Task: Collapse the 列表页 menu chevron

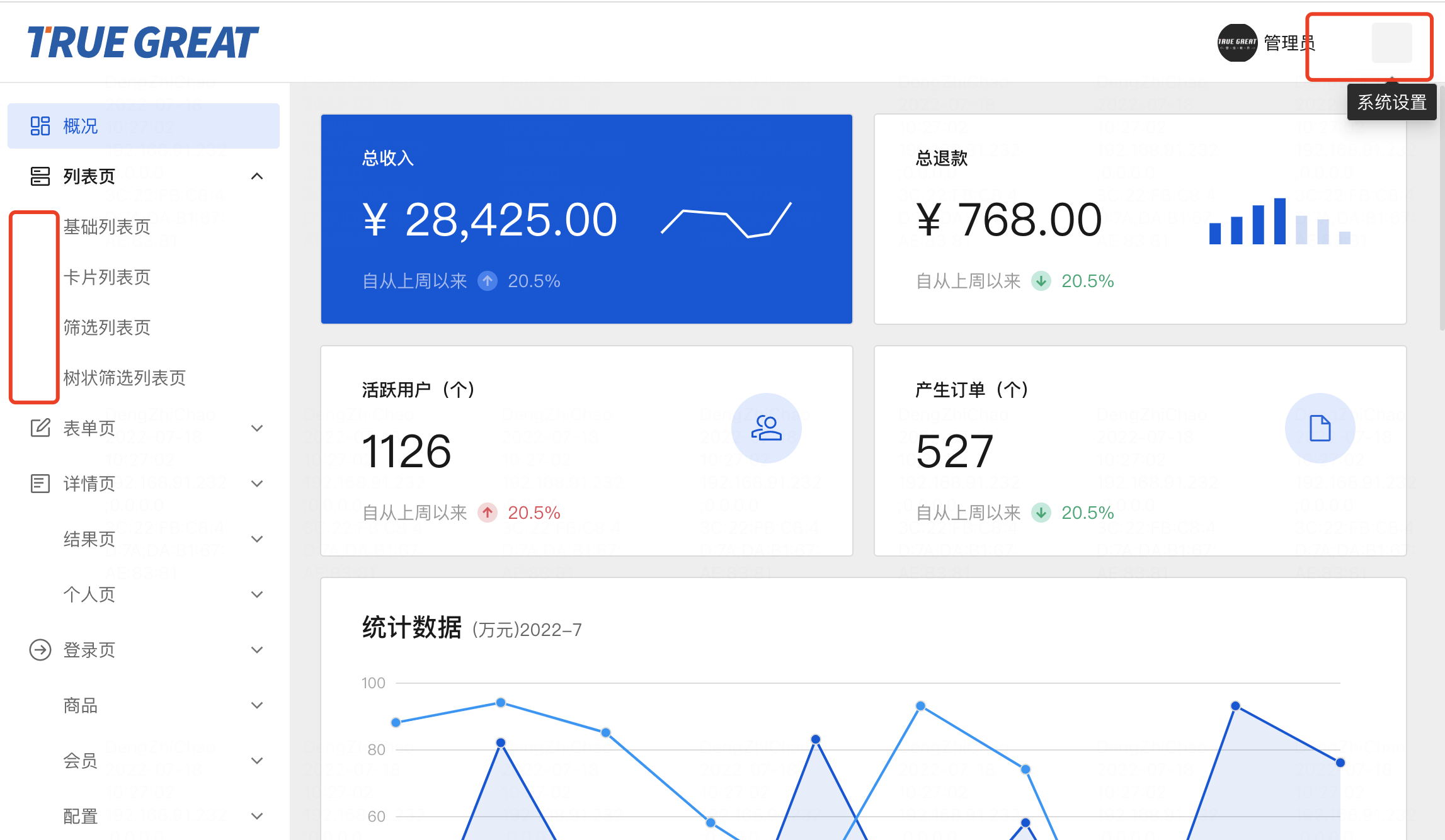Action: tap(257, 176)
